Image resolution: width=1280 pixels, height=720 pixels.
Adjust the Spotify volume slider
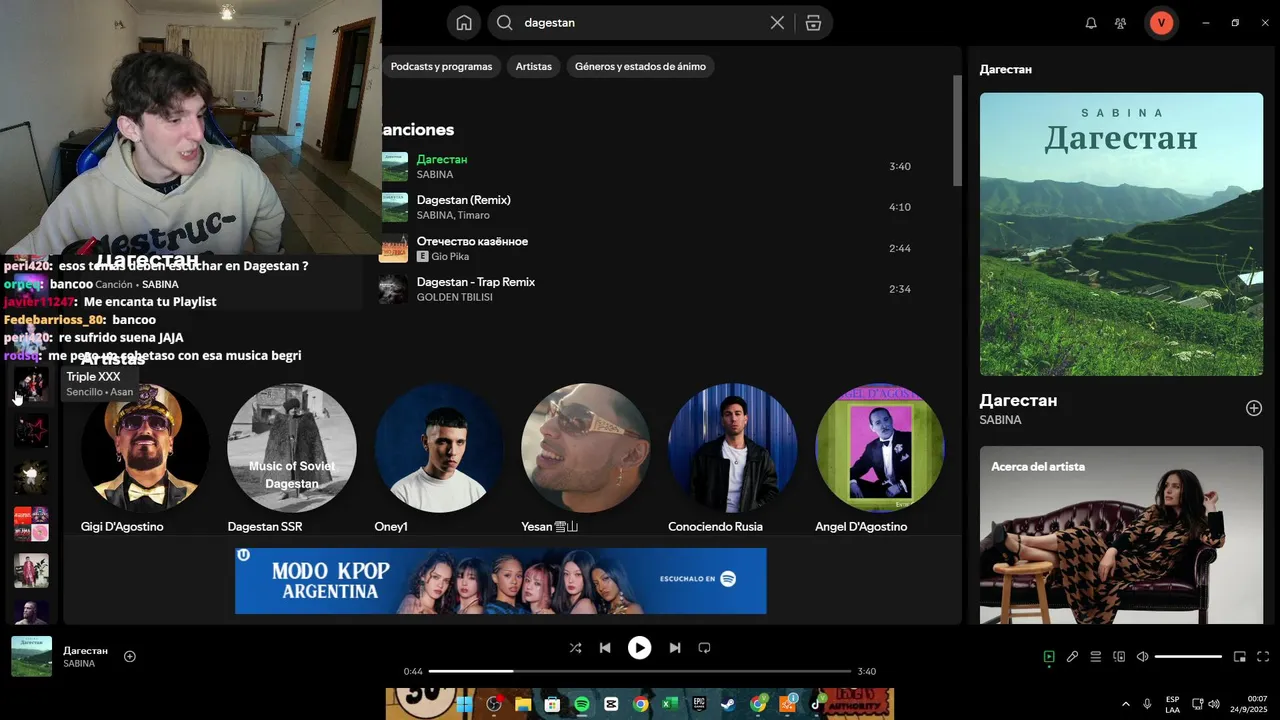click(1188, 657)
